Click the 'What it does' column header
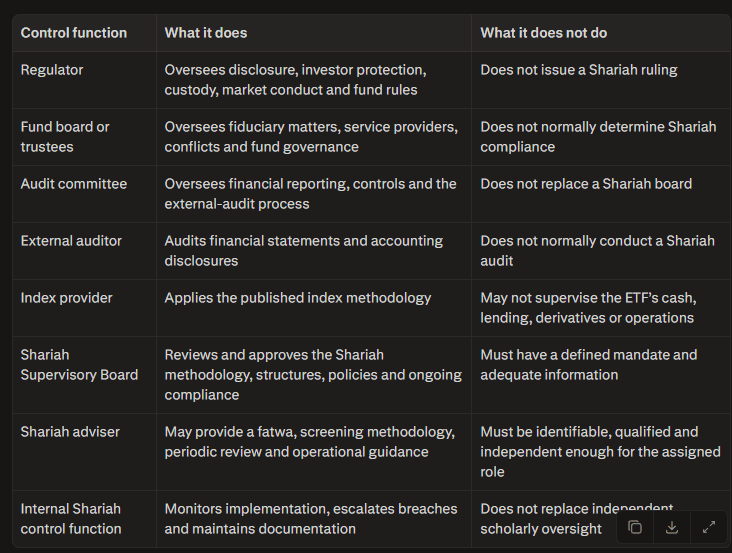 coord(206,33)
